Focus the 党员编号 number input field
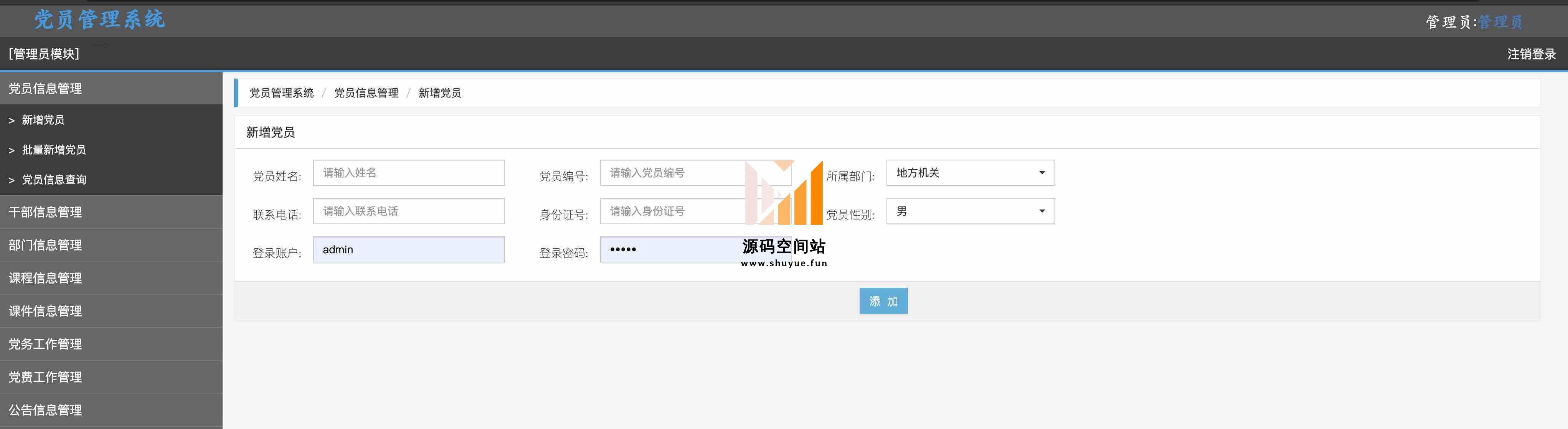Screen dimensions: 1568x429 695,173
